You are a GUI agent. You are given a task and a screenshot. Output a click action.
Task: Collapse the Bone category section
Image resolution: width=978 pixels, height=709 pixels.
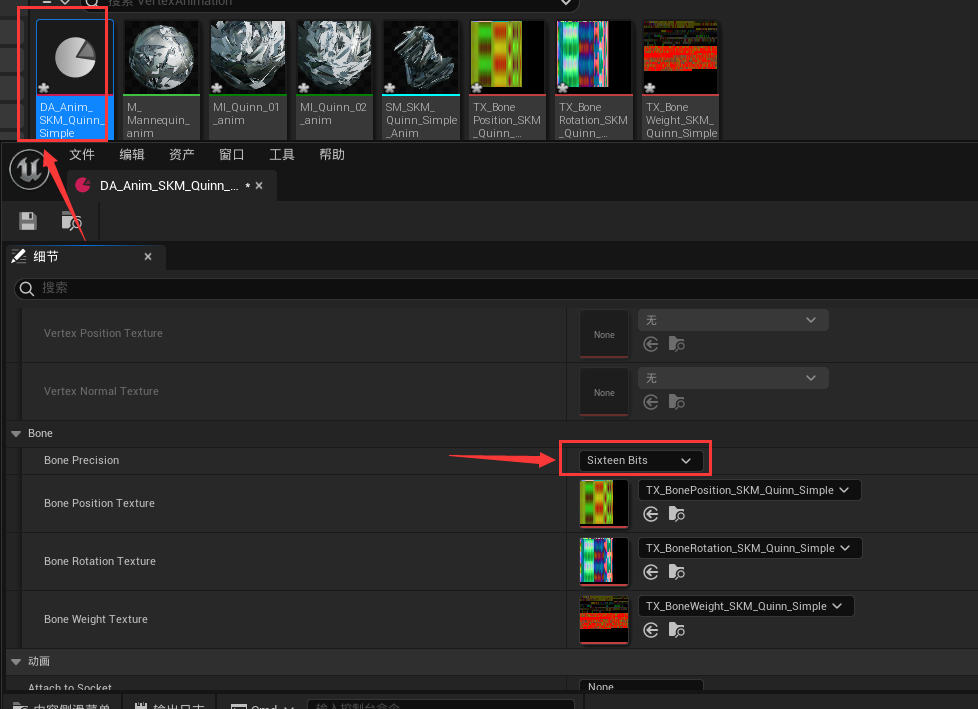click(x=16, y=433)
